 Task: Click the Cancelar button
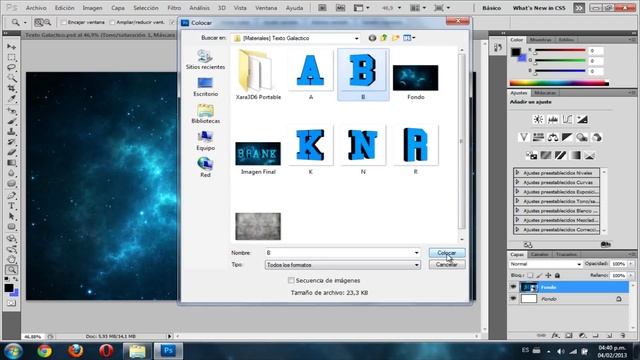click(447, 264)
